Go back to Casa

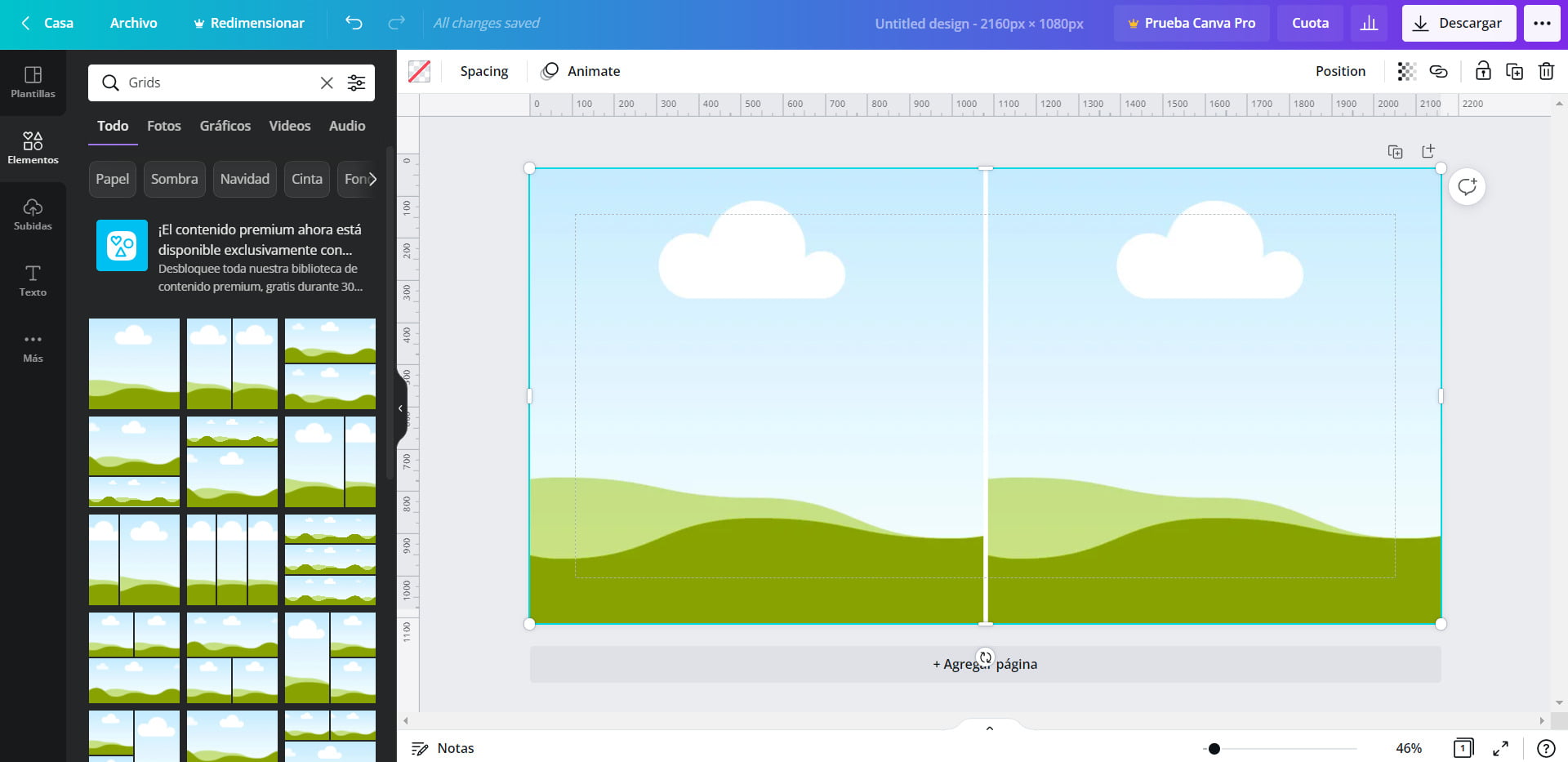48,23
